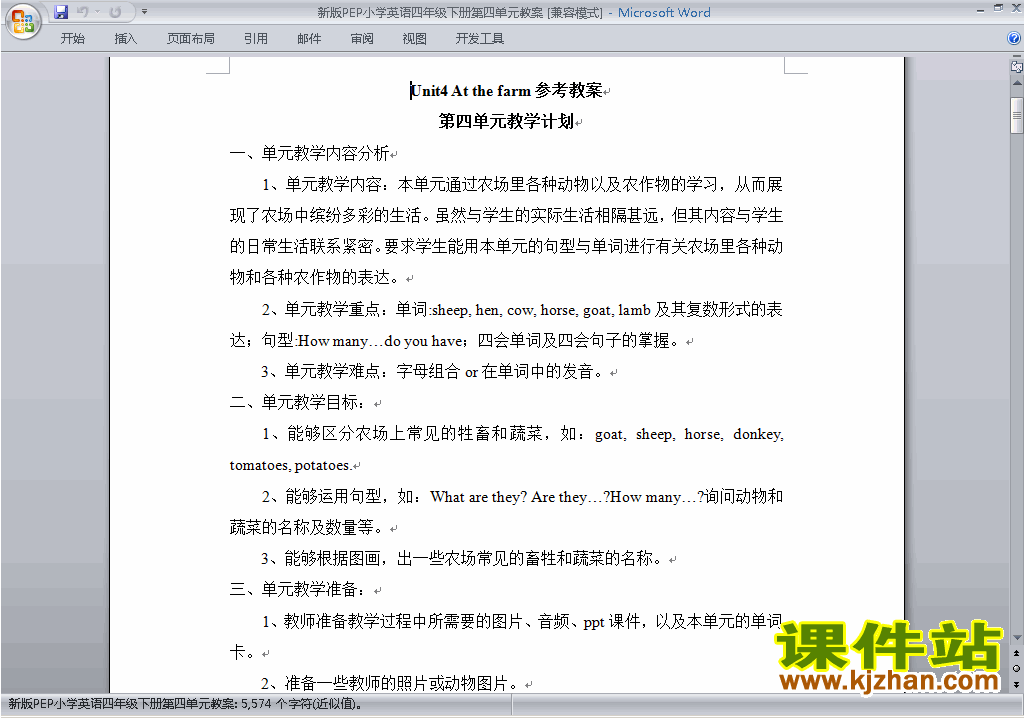Open the 审阅 ribbon tab
Image resolution: width=1024 pixels, height=718 pixels.
(x=362, y=39)
